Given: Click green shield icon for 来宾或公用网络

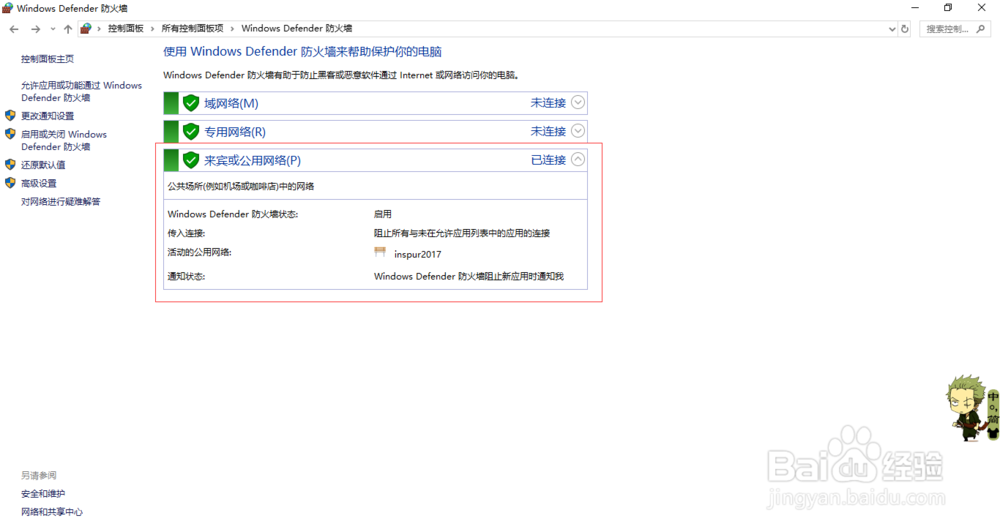Looking at the screenshot, I should click(191, 160).
